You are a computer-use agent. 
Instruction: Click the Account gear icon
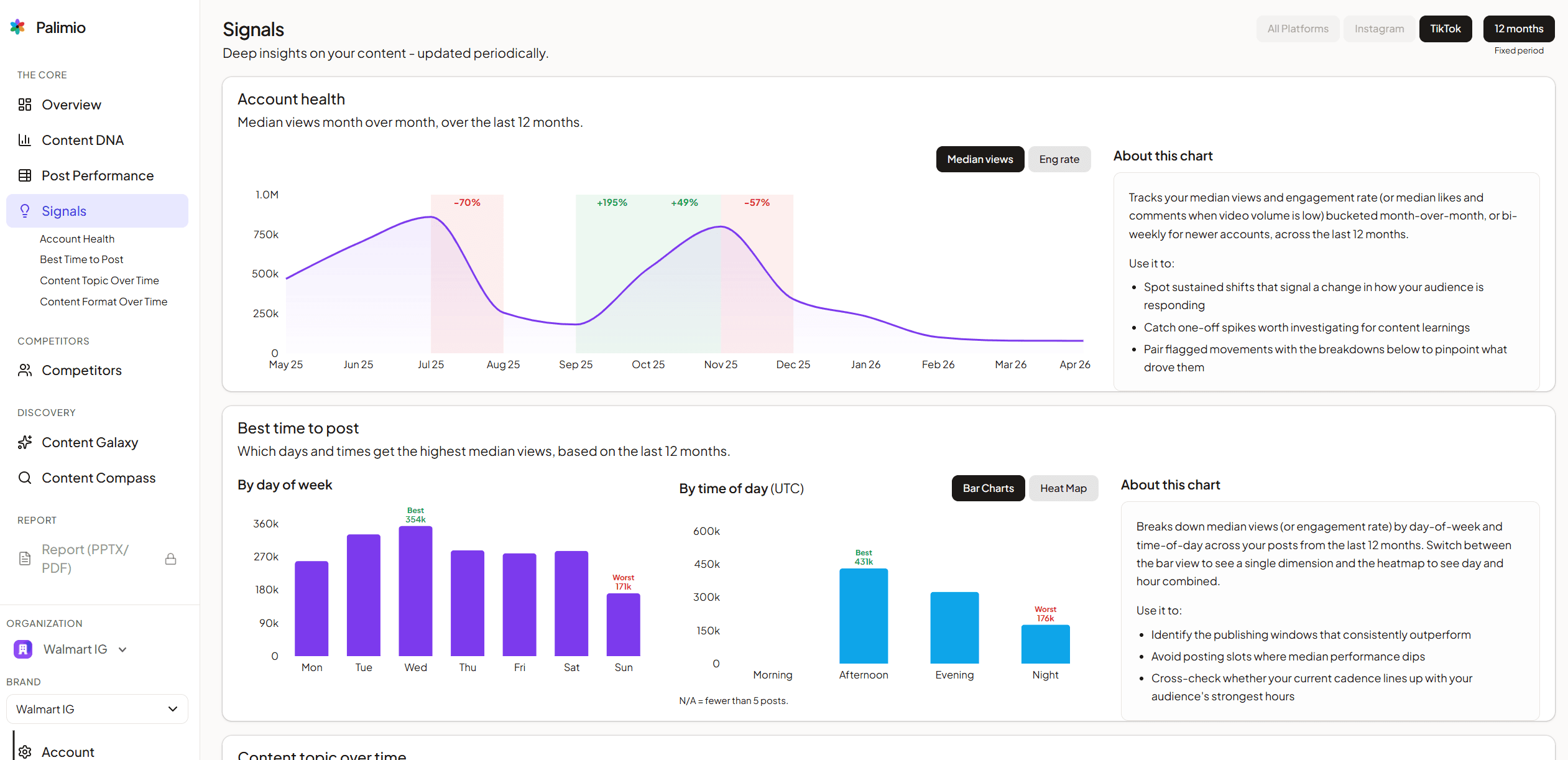(x=25, y=752)
